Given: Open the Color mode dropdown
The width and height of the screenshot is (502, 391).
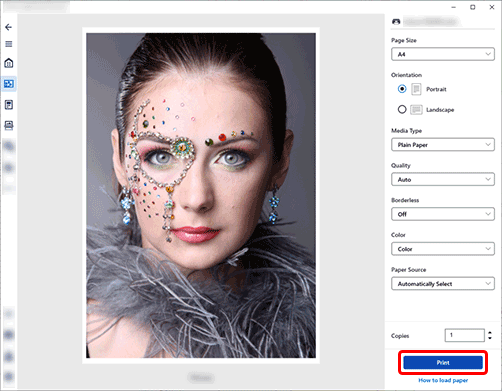Looking at the screenshot, I should (443, 249).
